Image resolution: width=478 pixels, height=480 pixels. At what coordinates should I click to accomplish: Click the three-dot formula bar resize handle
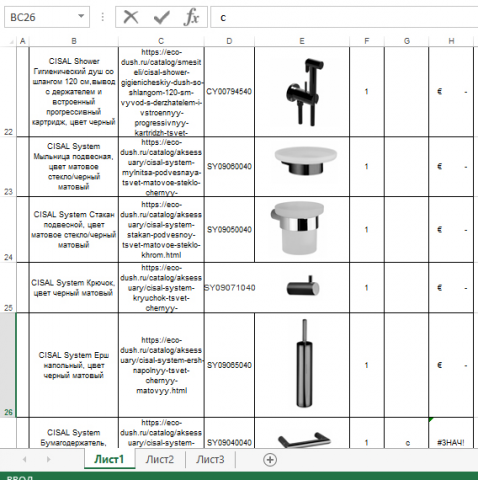[x=103, y=17]
